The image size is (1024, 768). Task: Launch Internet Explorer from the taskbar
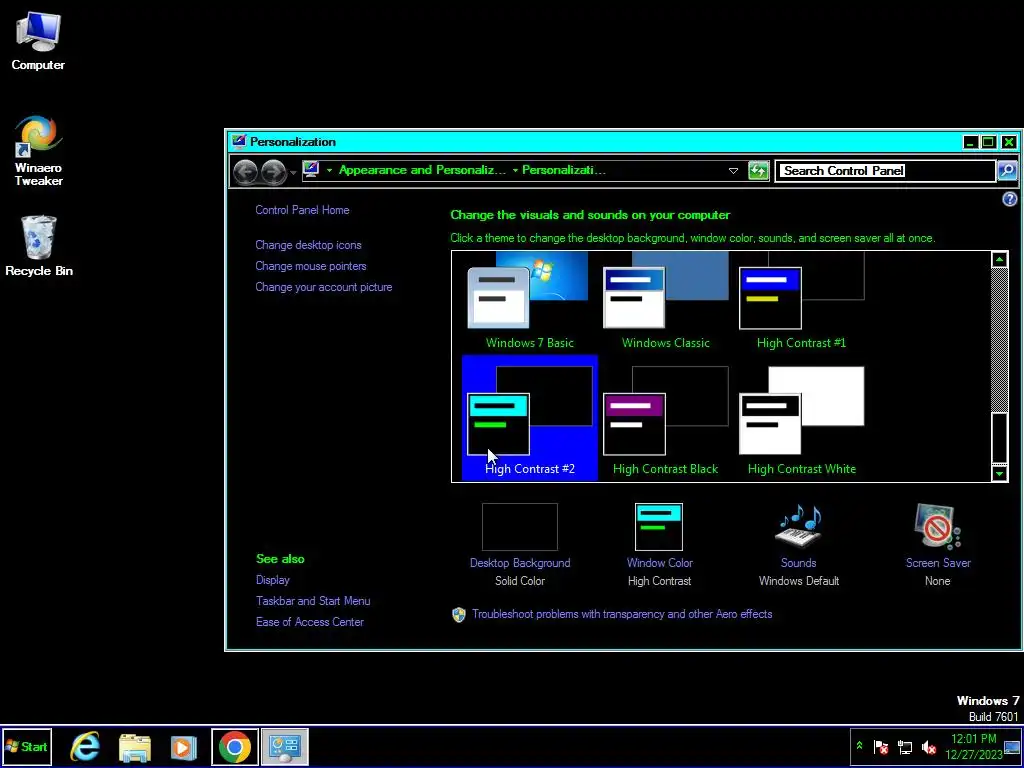[85, 746]
